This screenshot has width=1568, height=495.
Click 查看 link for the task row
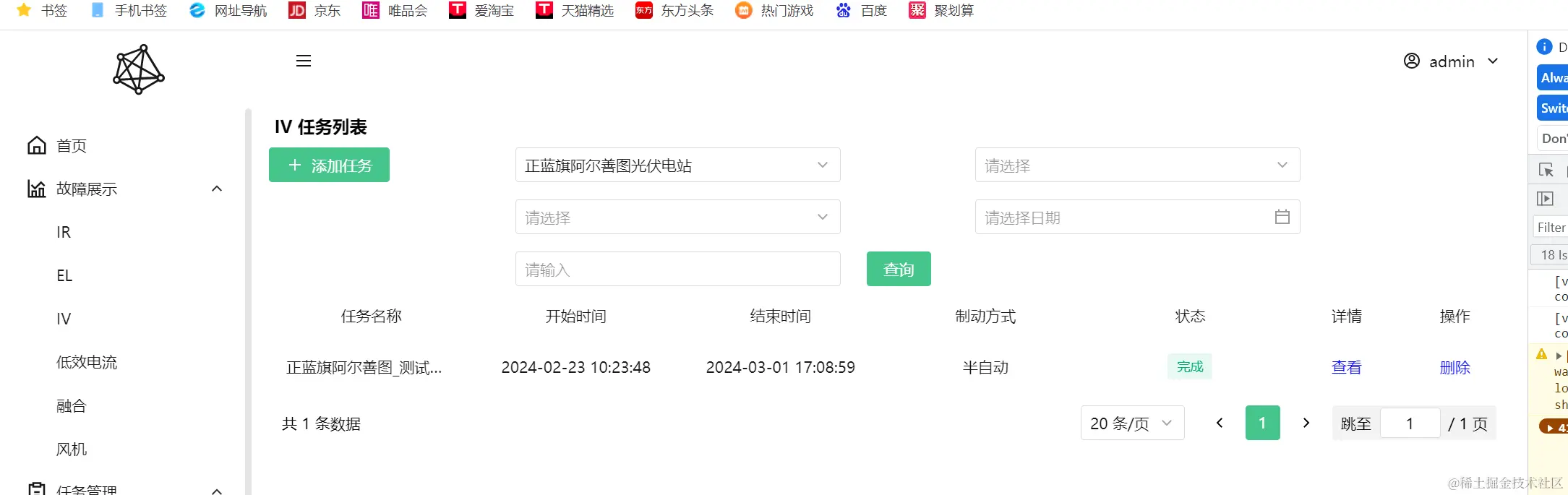pyautogui.click(x=1346, y=367)
